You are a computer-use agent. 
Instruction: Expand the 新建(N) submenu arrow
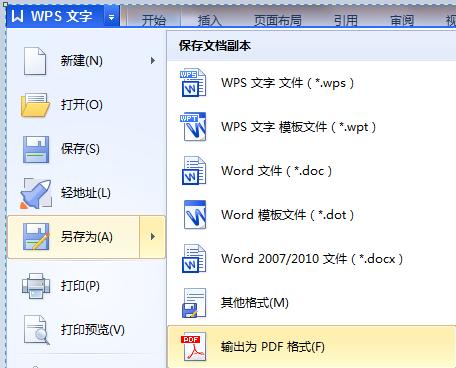(x=153, y=61)
